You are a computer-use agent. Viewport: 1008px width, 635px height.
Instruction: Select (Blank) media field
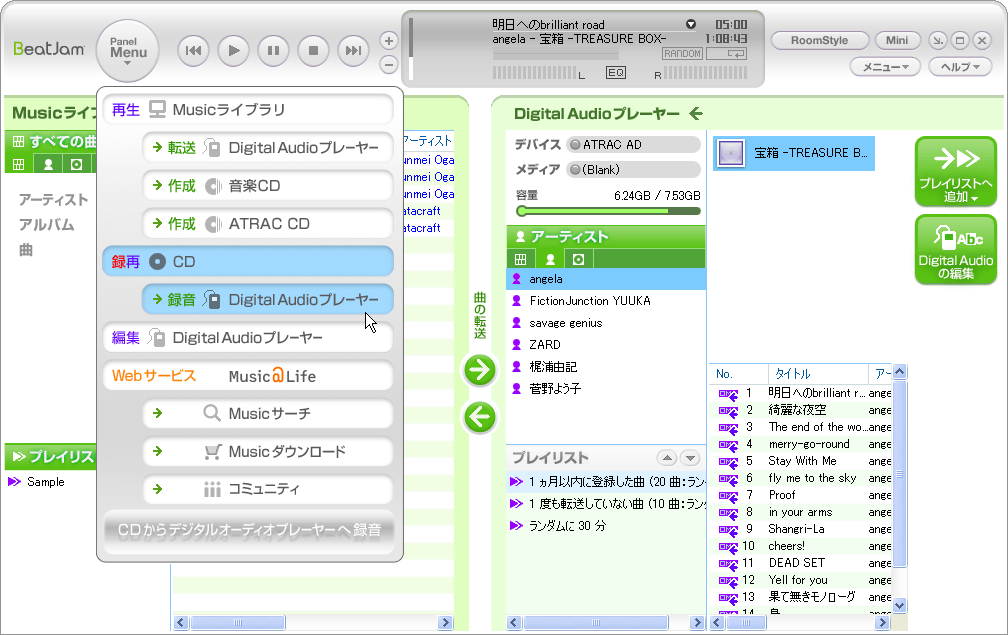tap(633, 170)
